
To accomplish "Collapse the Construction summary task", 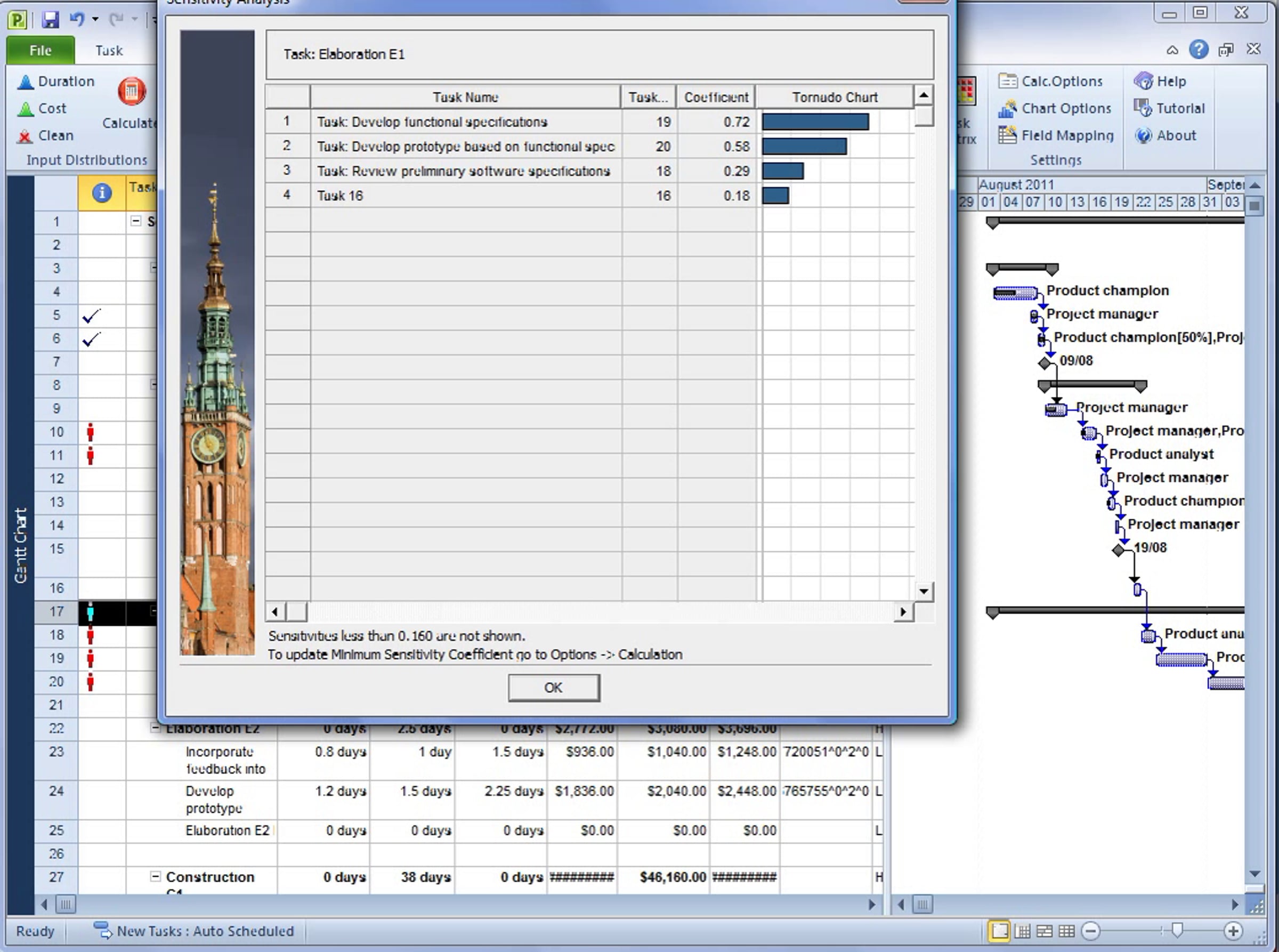I will point(155,876).
